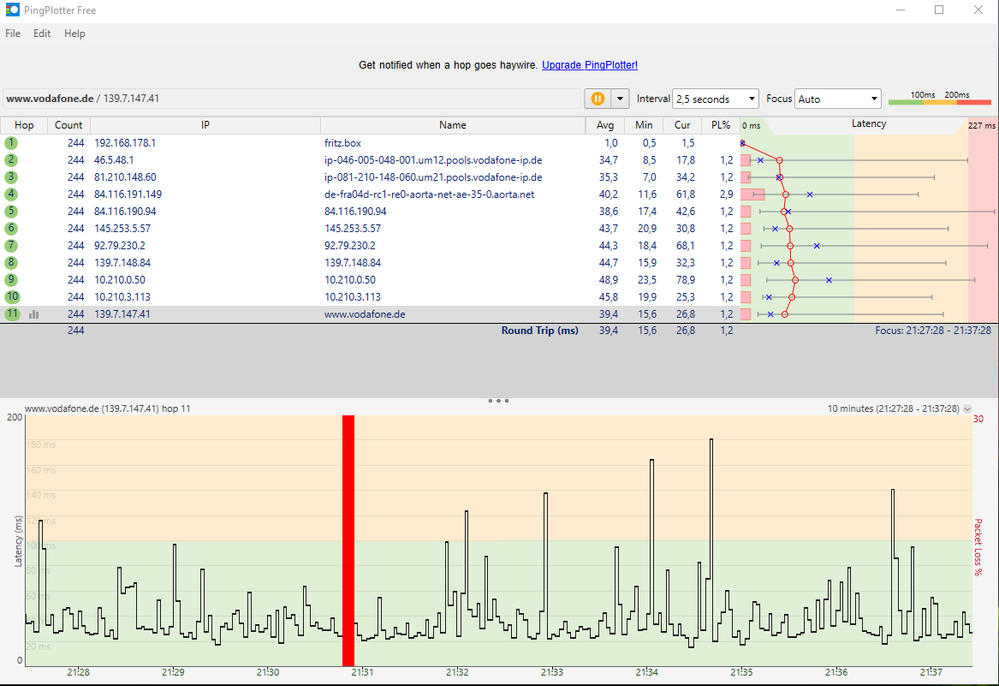Open dropdown arrow next to pause button
999x686 pixels.
(620, 98)
